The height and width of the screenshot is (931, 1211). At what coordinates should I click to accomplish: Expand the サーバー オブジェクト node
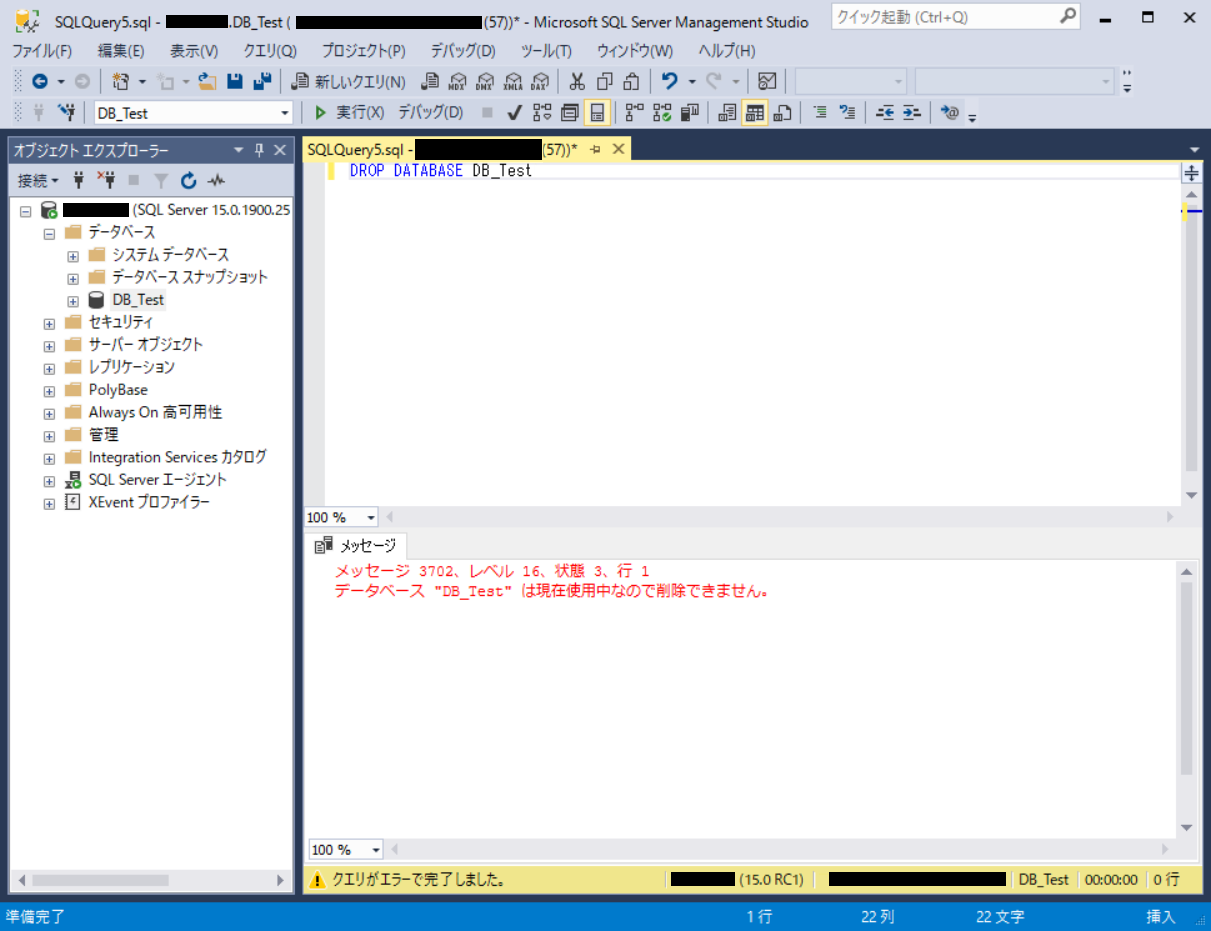pyautogui.click(x=49, y=345)
